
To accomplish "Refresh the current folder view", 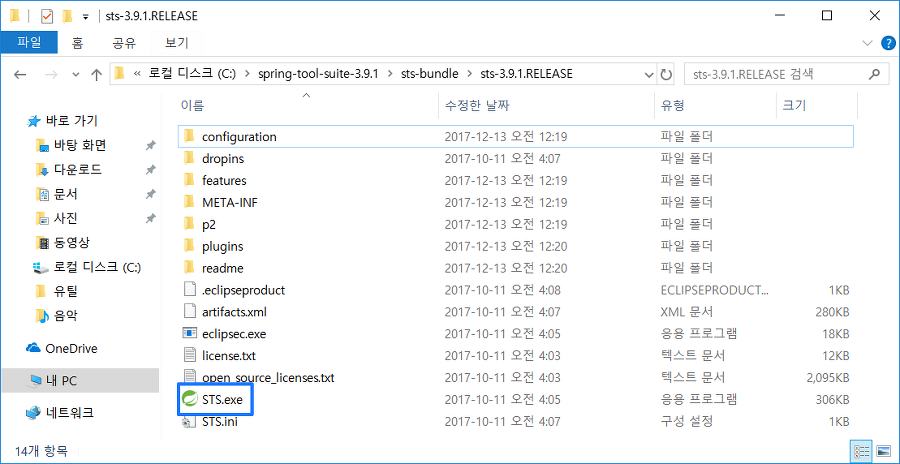I will (x=666, y=75).
